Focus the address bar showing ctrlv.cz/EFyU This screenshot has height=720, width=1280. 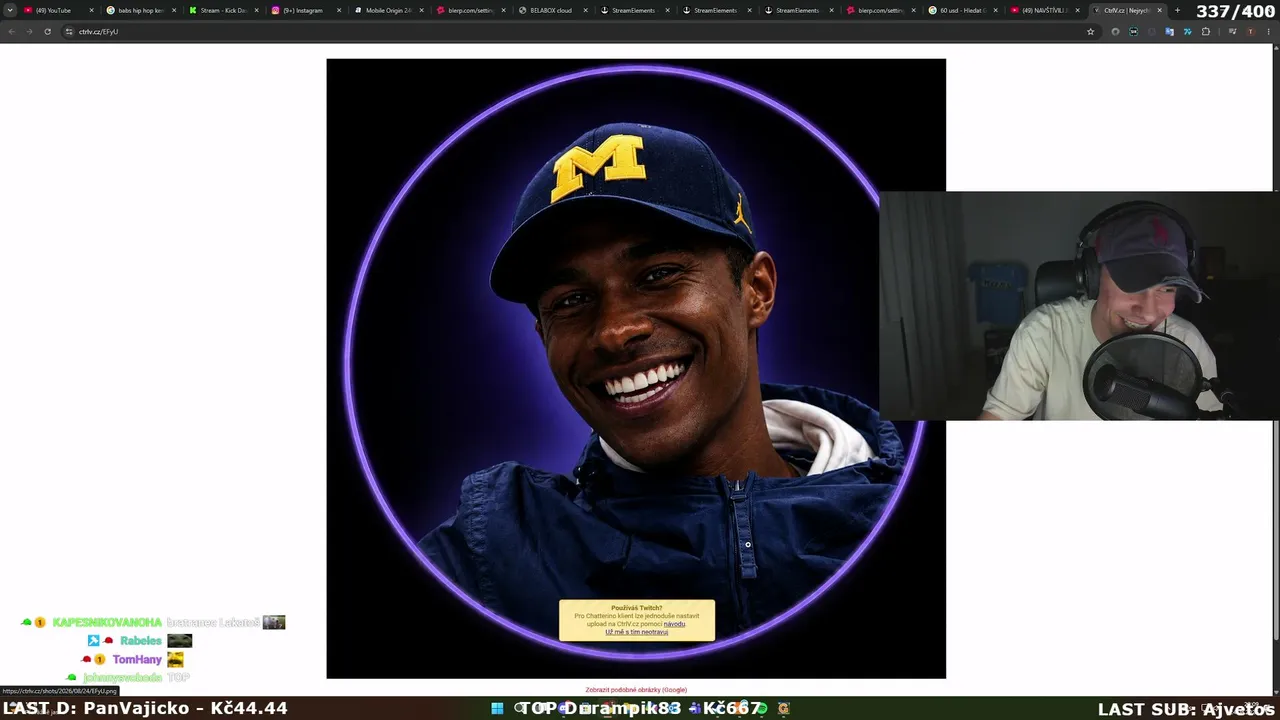(580, 31)
